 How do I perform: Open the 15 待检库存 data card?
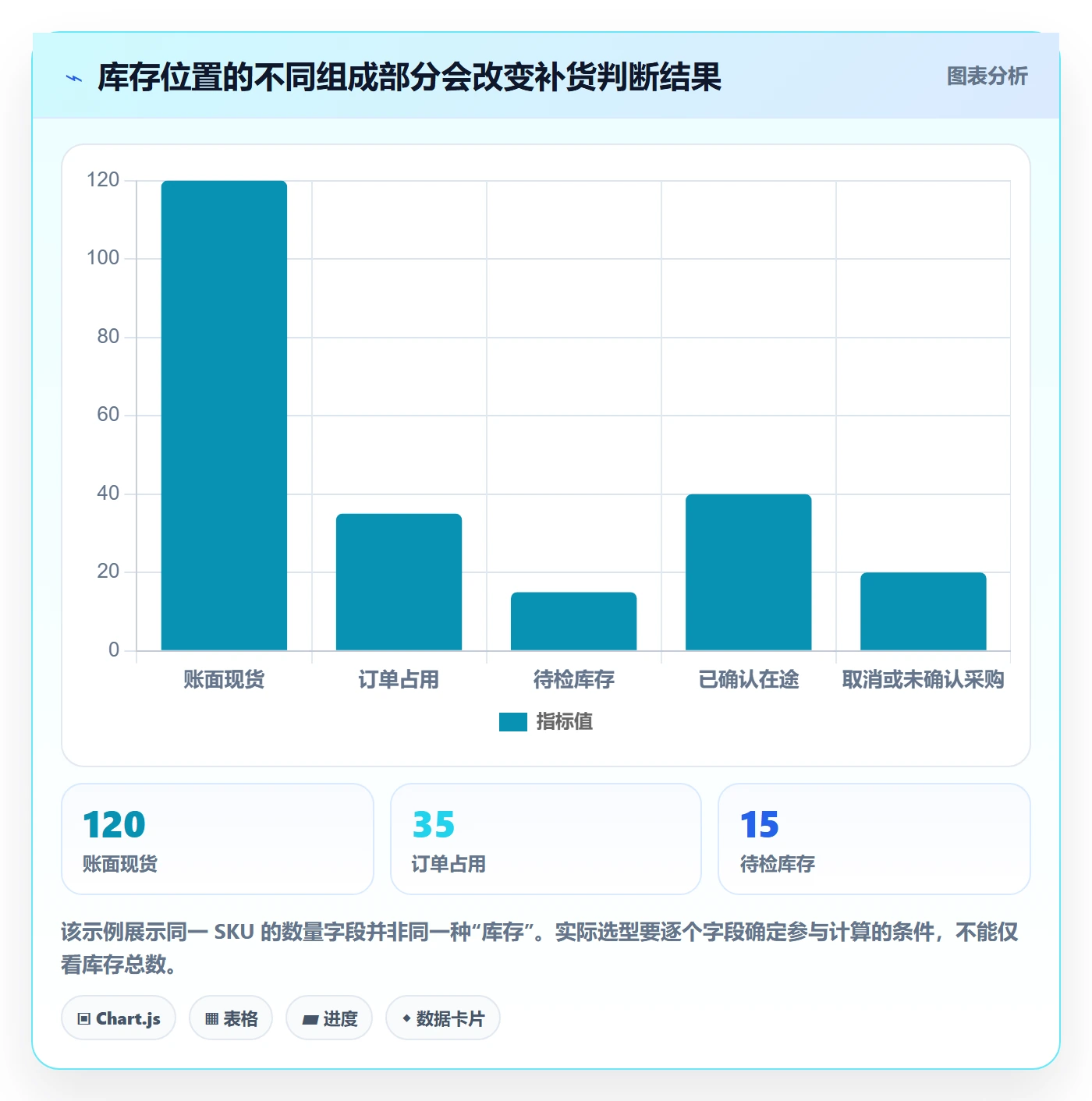[874, 839]
